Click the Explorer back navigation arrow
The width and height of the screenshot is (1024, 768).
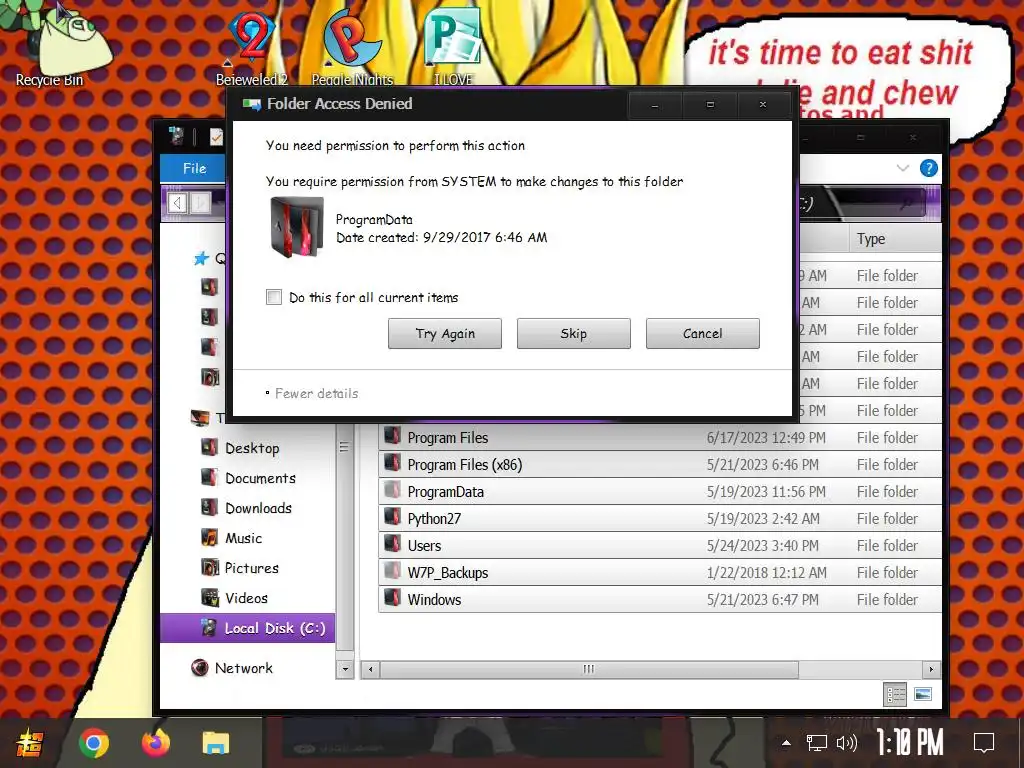point(177,203)
